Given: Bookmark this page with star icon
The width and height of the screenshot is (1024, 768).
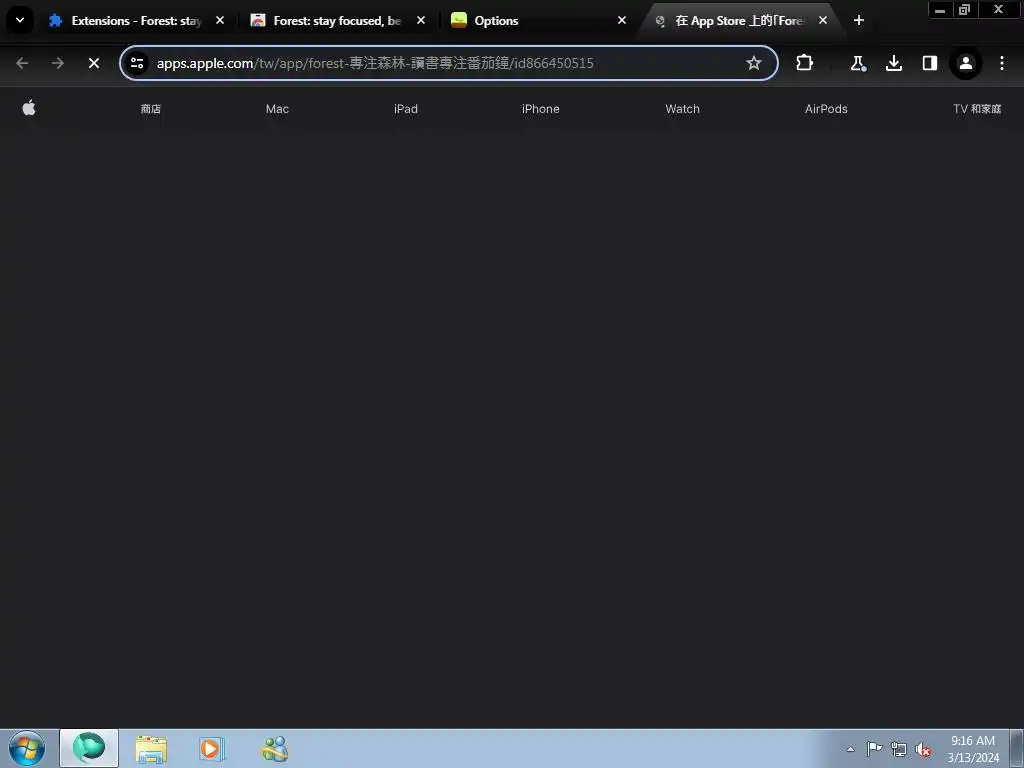Looking at the screenshot, I should tap(754, 63).
